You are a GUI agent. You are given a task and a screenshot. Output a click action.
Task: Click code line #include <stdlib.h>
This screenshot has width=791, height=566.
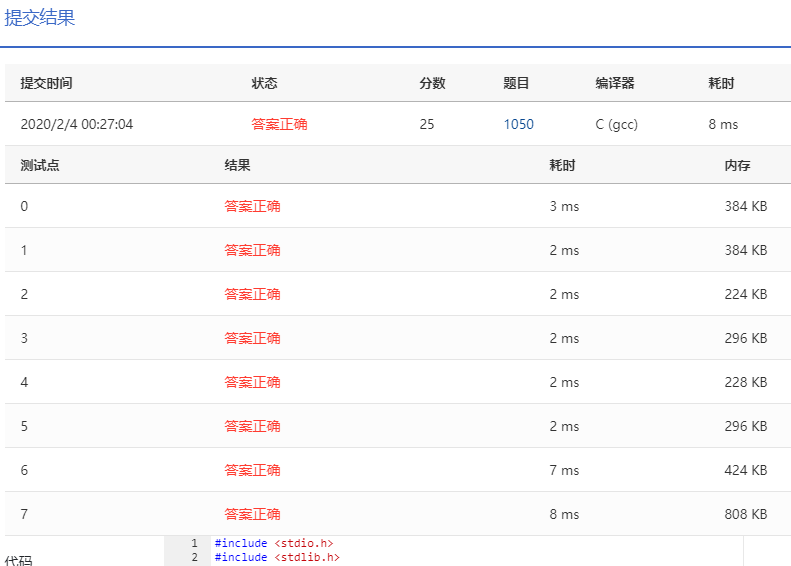pos(277,557)
